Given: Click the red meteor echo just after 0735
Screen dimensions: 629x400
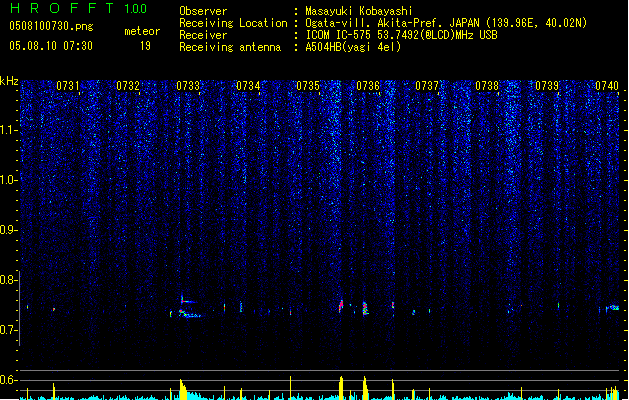Looking at the screenshot, I should (341, 306).
